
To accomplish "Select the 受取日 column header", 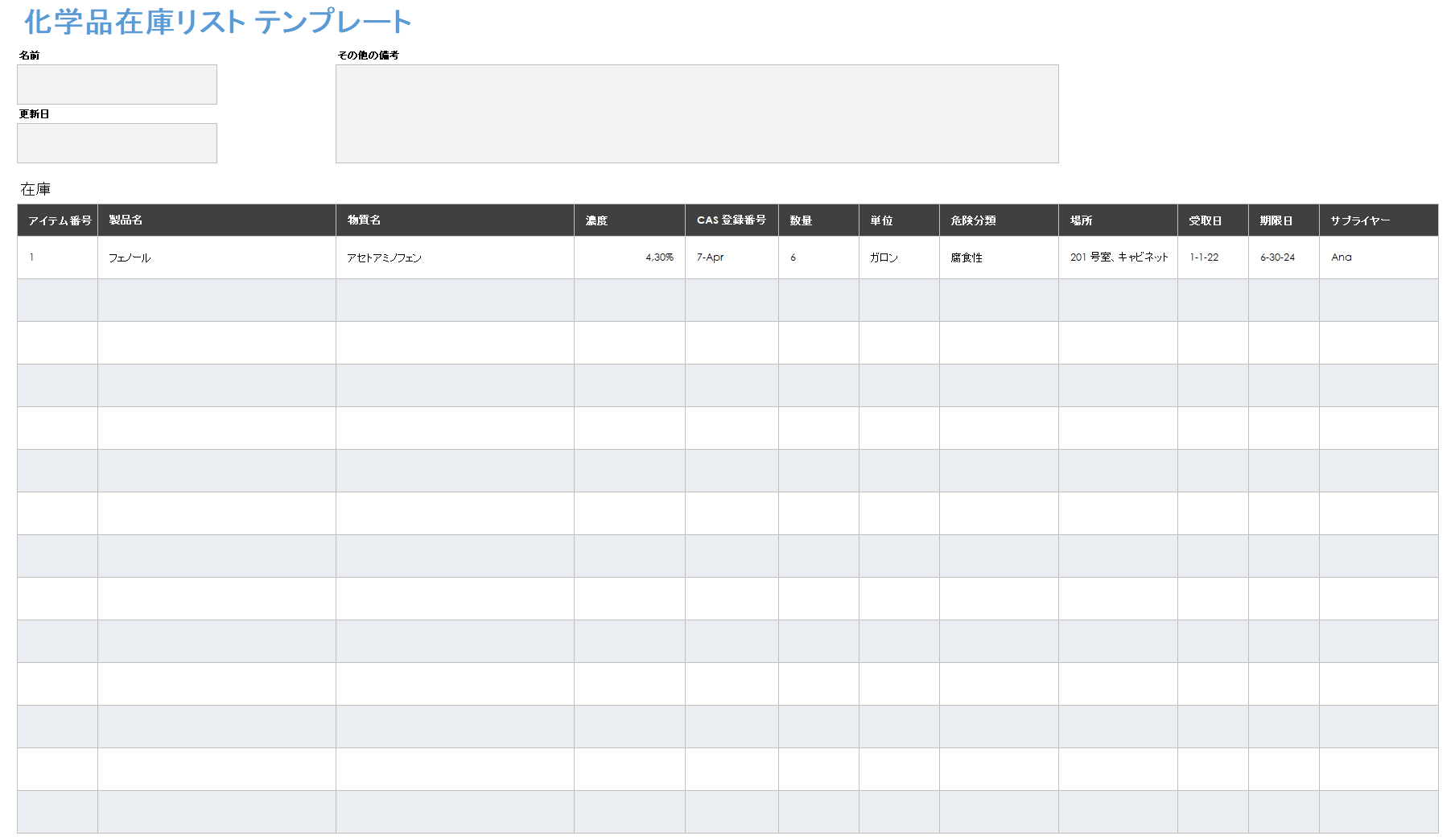I will pyautogui.click(x=1214, y=220).
